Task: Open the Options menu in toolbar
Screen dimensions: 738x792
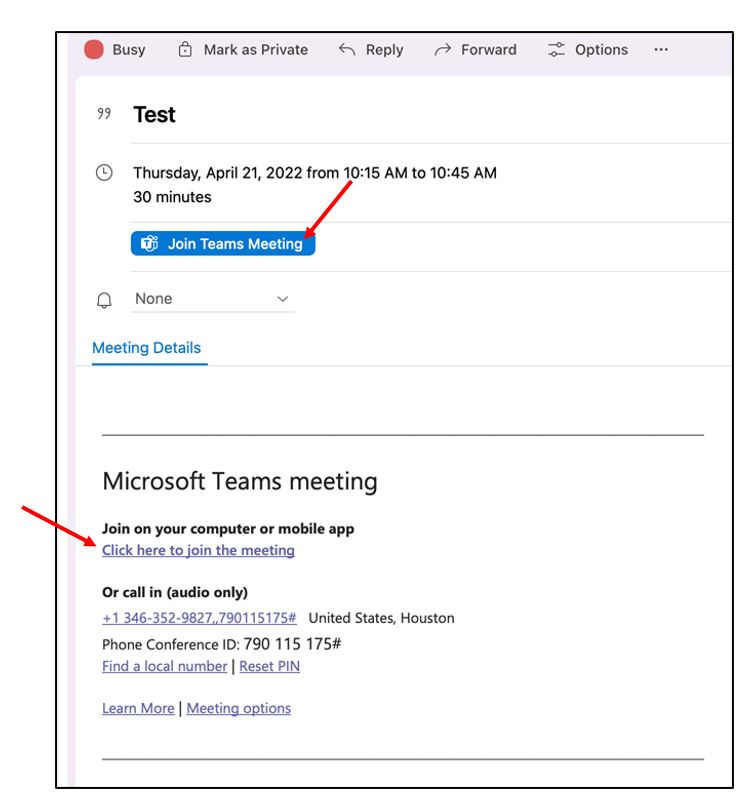Action: click(588, 50)
